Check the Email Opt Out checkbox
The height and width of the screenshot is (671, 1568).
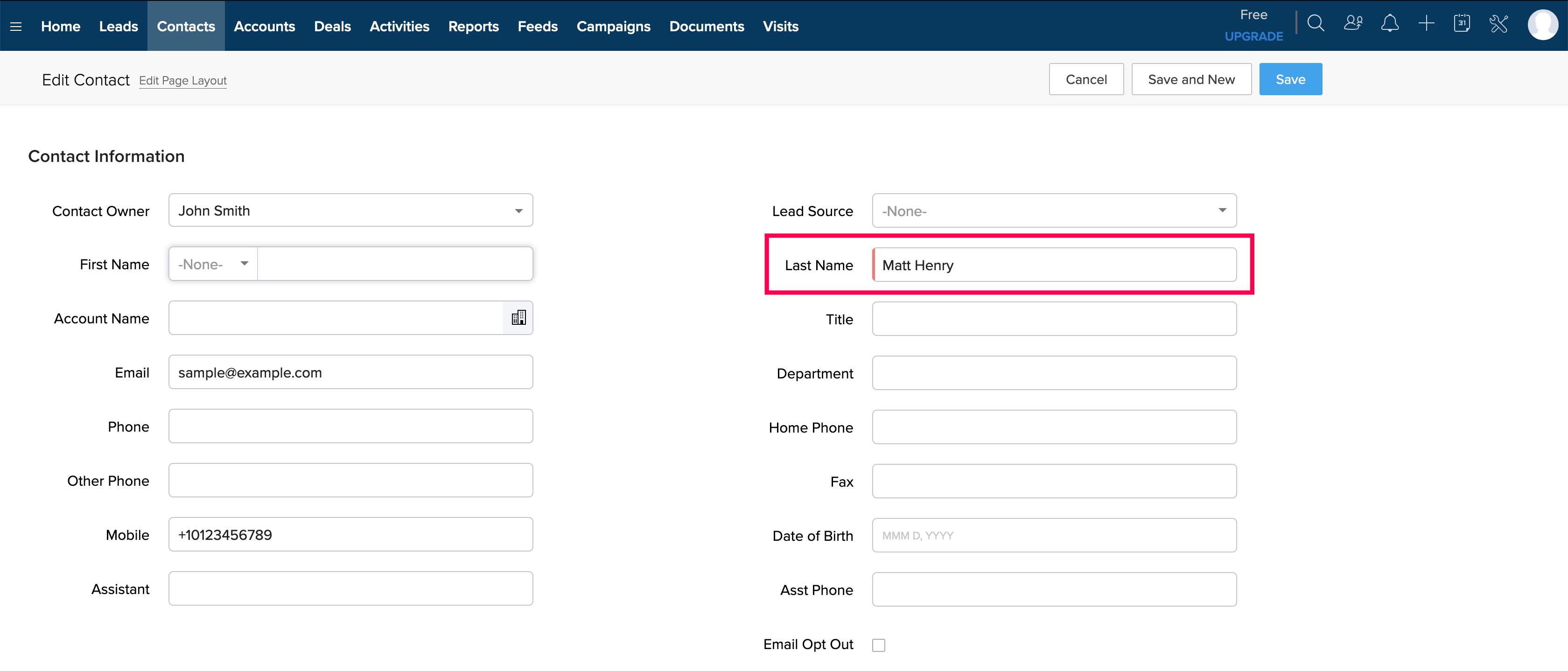878,645
